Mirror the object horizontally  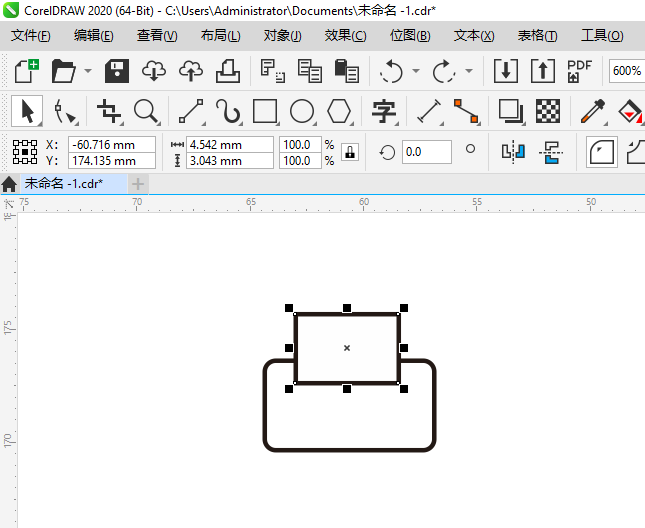point(513,152)
